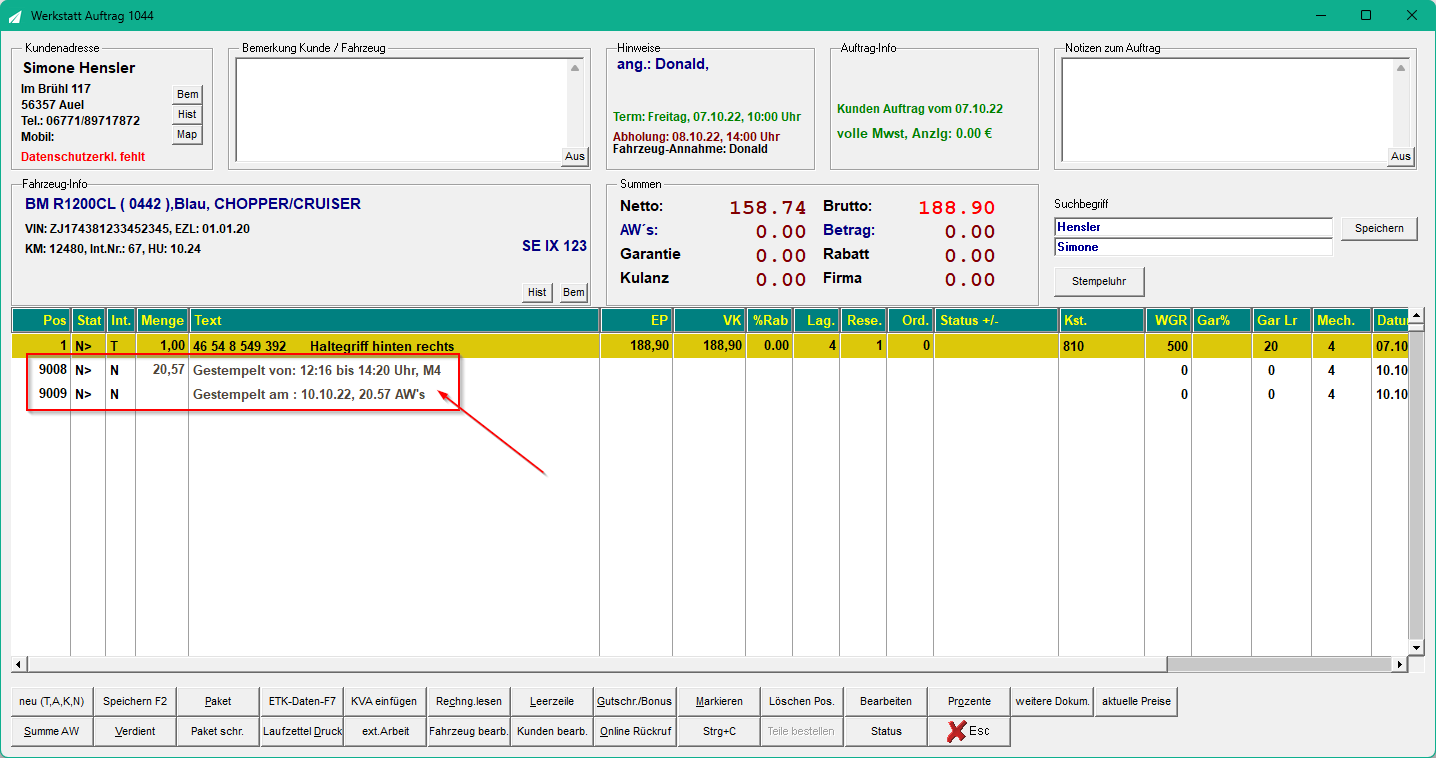Click the neu (T,A,K,N) button
The height and width of the screenshot is (758, 1436).
pyautogui.click(x=51, y=701)
